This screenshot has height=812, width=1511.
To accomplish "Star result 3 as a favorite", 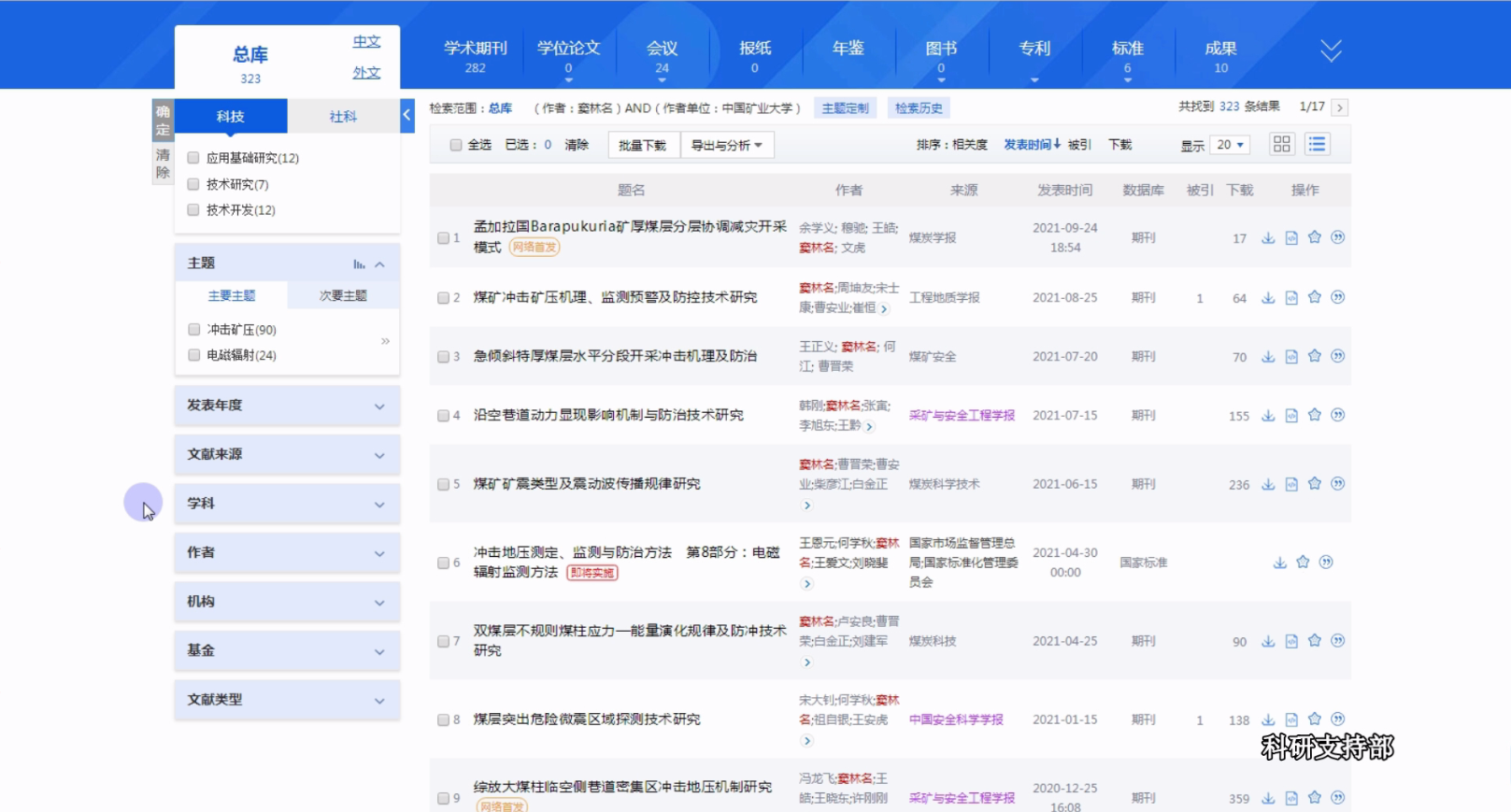I will coord(1315,356).
